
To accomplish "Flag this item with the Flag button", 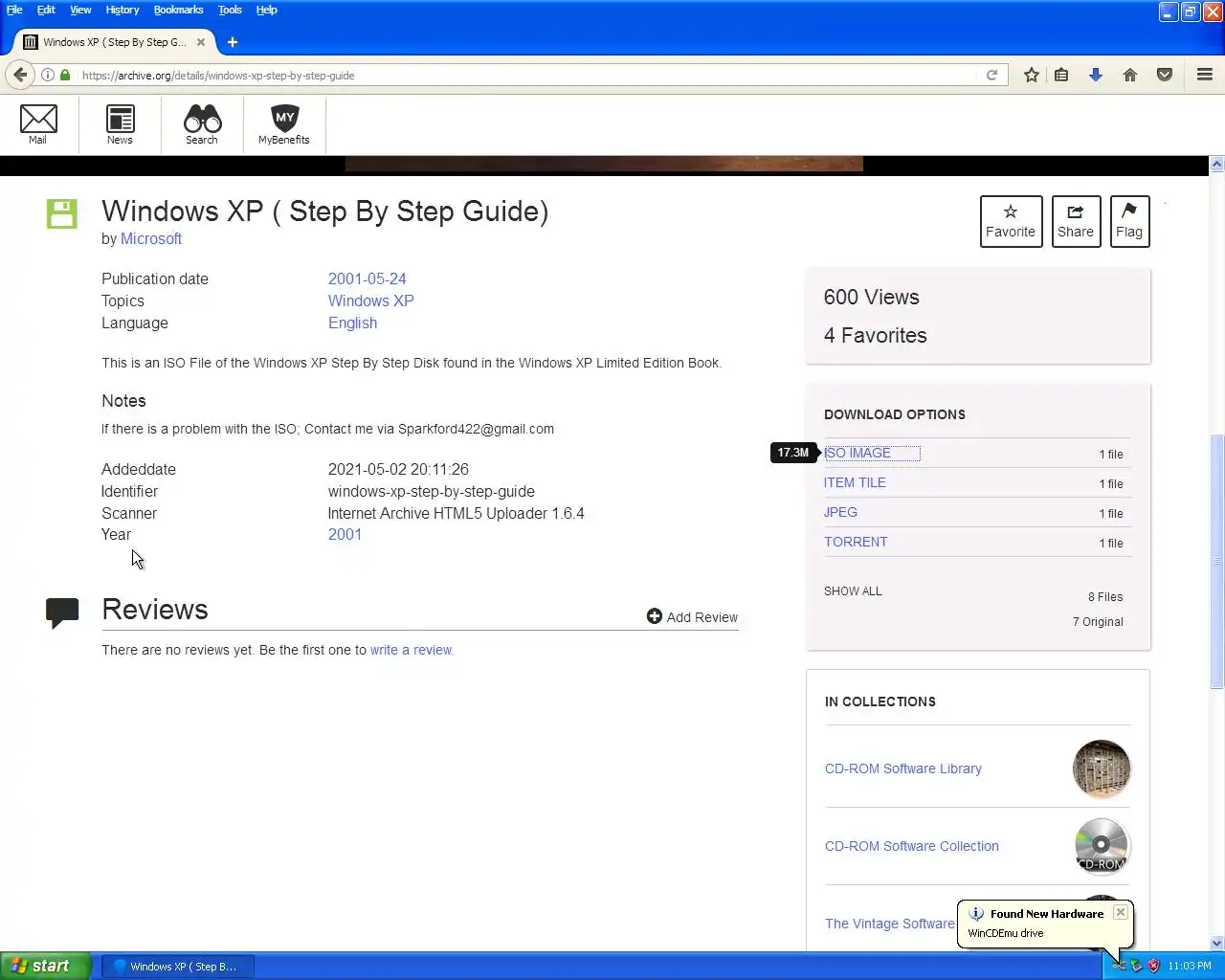I will pyautogui.click(x=1129, y=221).
